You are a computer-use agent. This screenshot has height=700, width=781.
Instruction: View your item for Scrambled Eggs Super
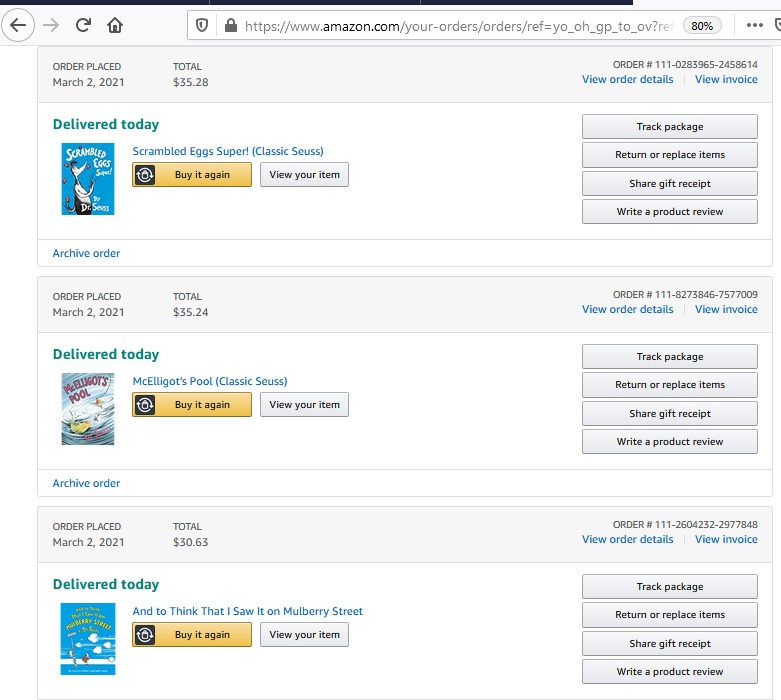tap(304, 175)
